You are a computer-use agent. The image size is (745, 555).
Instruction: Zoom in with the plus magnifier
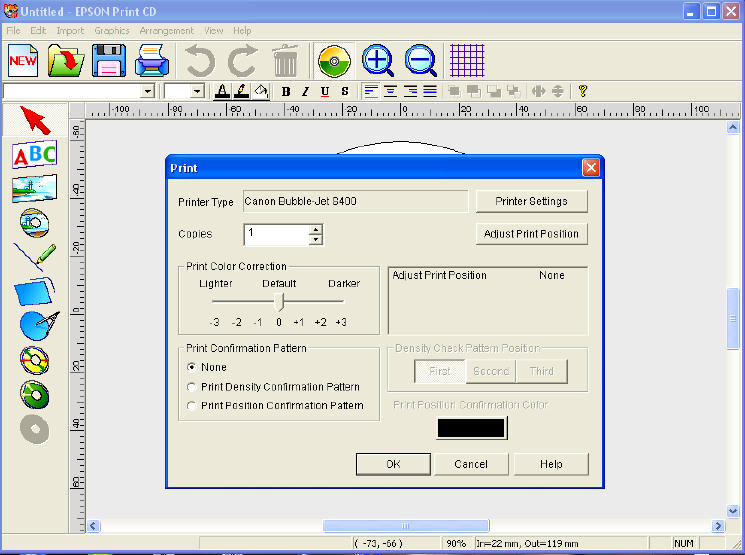(378, 60)
